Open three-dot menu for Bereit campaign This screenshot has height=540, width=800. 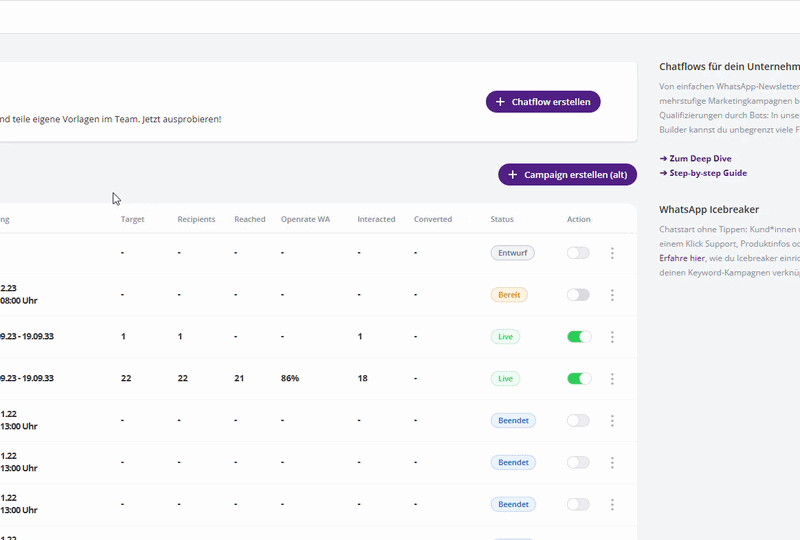point(612,295)
